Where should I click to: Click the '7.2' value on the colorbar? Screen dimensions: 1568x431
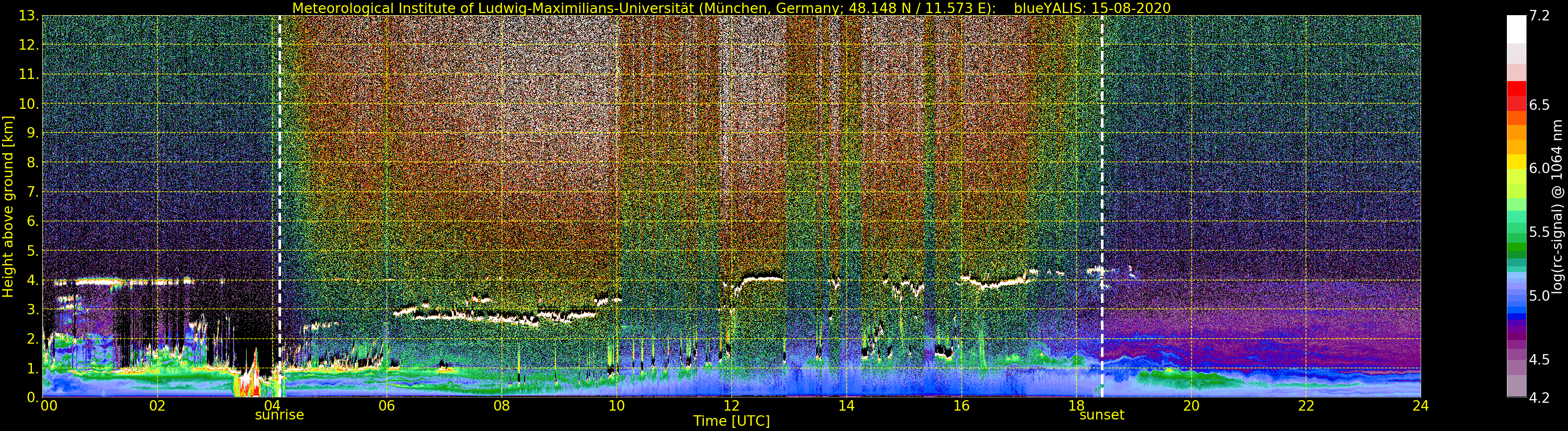coord(1539,16)
